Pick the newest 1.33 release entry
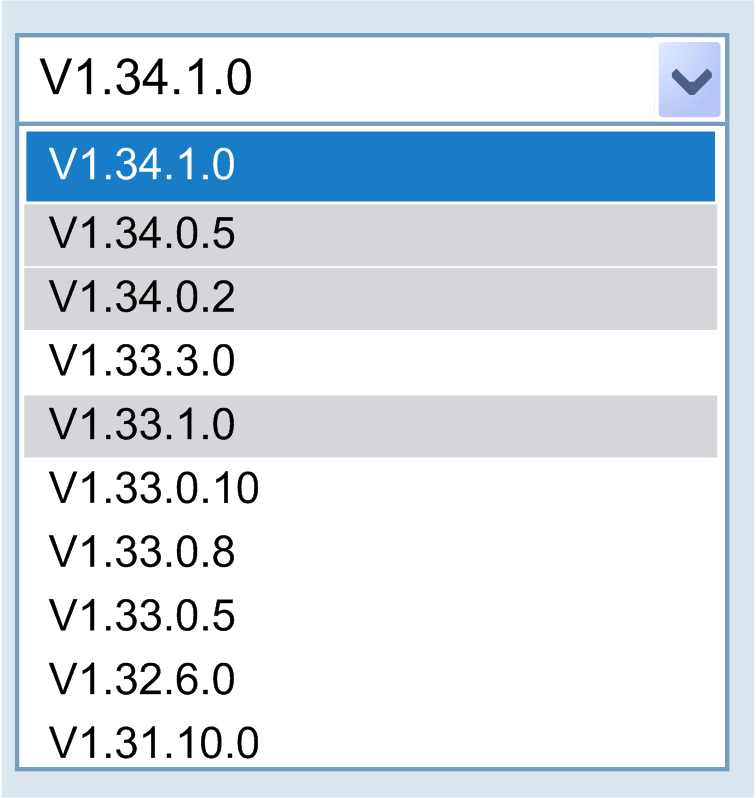This screenshot has height=798, width=756. (370, 362)
